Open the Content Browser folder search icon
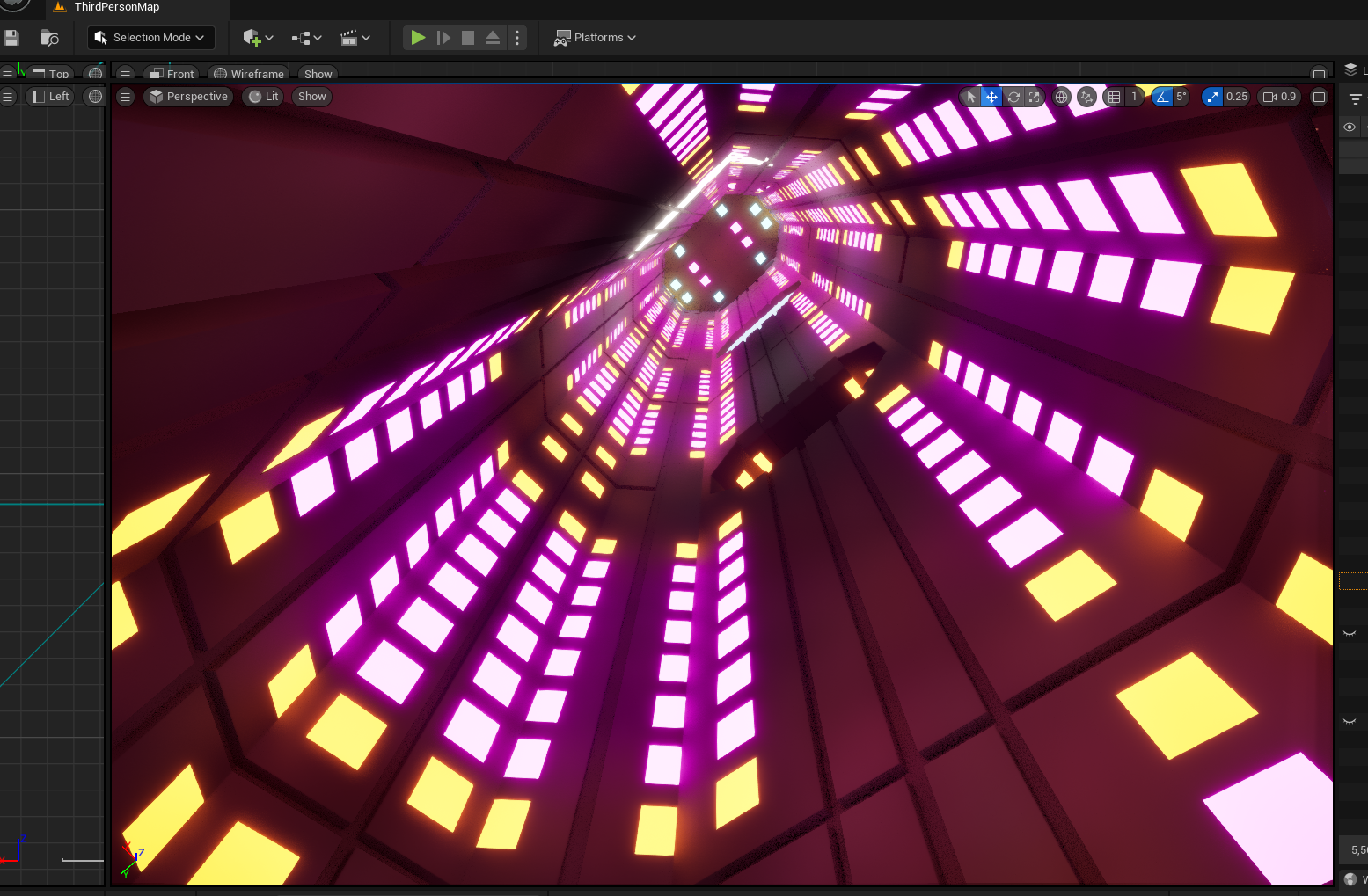This screenshot has width=1368, height=896. pos(49,38)
